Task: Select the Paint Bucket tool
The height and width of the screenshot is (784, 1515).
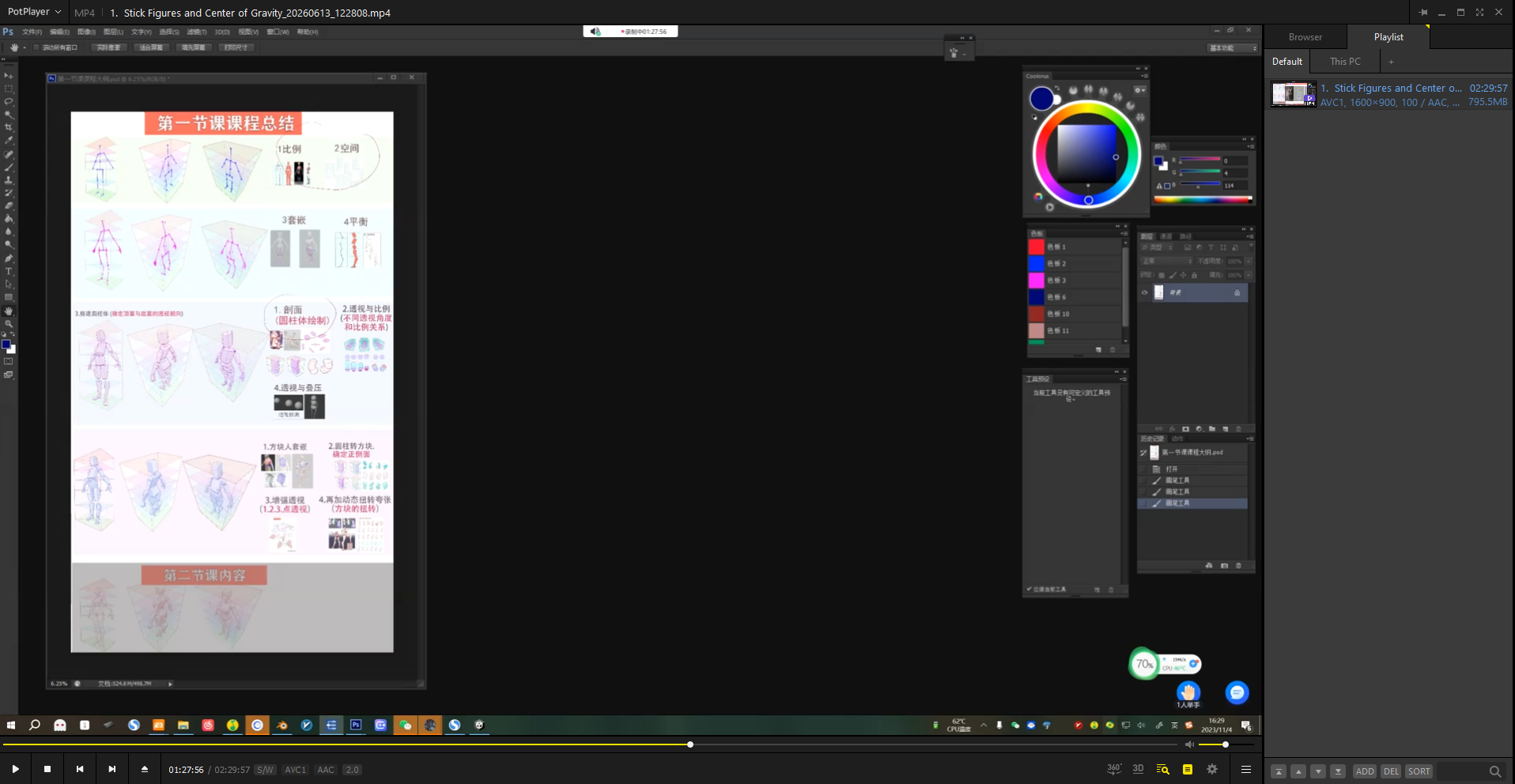Action: pyautogui.click(x=9, y=219)
